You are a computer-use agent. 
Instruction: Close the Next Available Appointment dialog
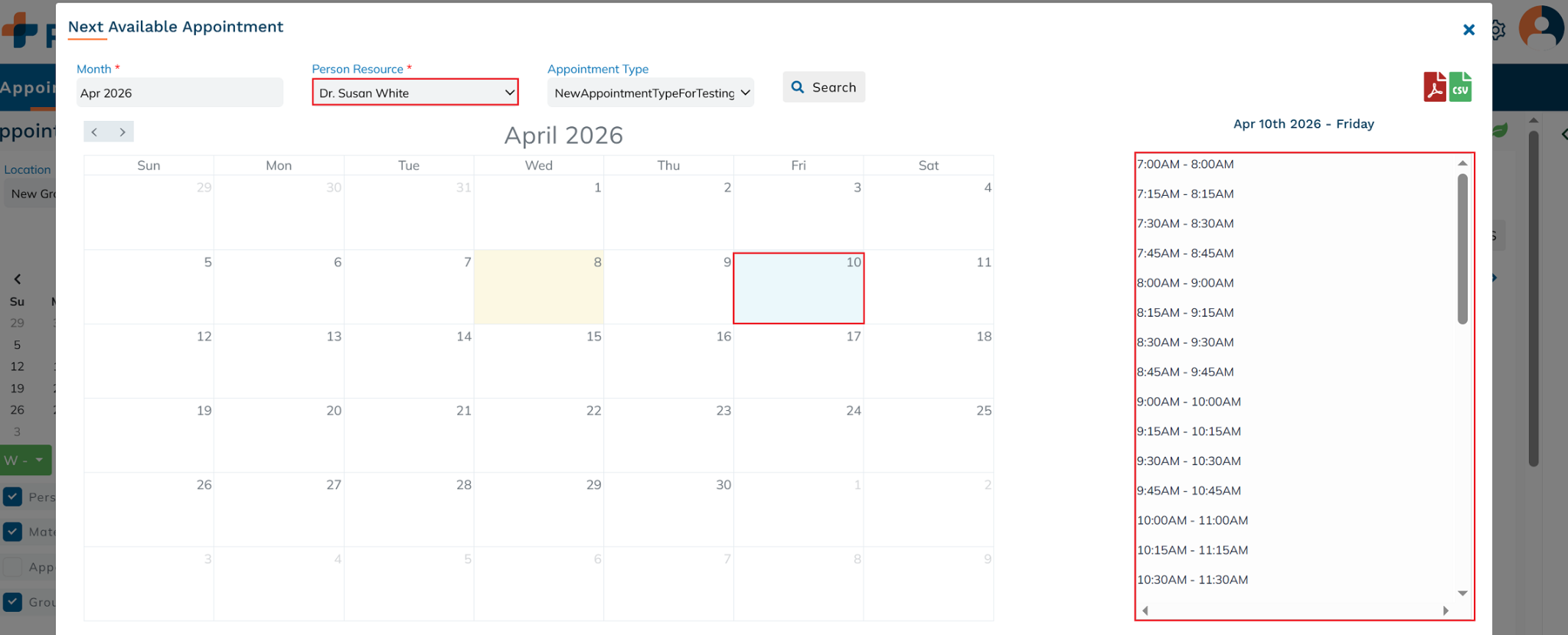1468,30
